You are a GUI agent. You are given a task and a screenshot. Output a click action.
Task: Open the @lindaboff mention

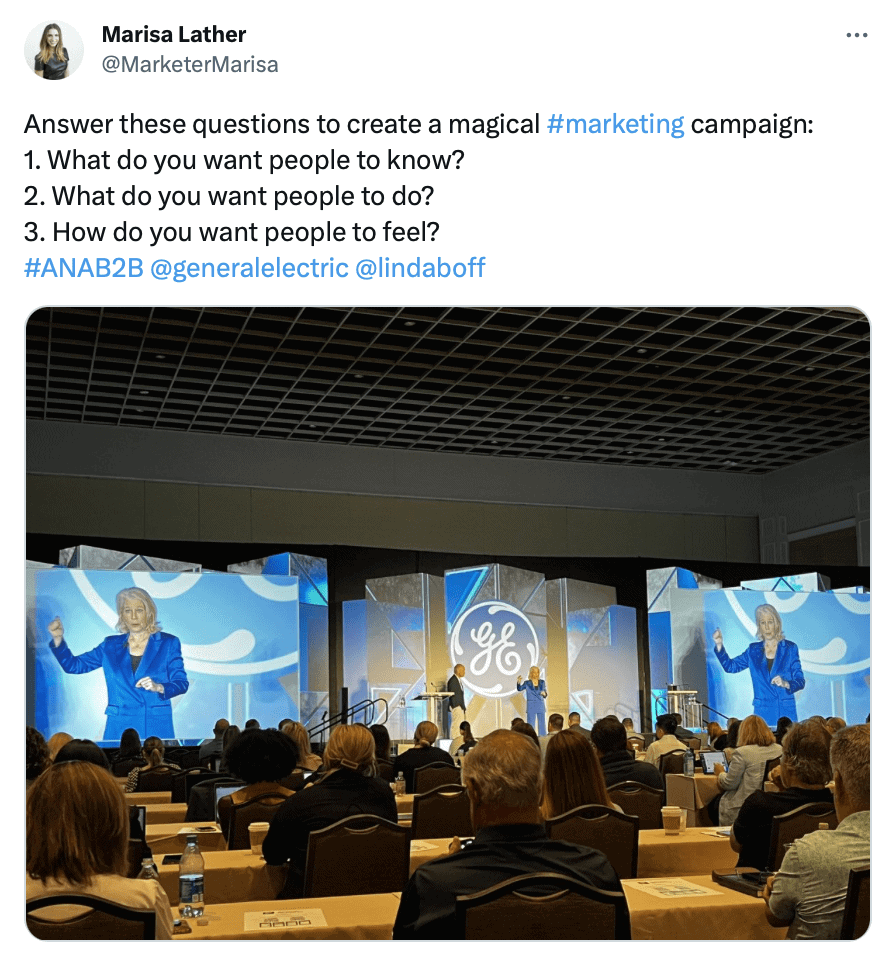click(x=420, y=268)
